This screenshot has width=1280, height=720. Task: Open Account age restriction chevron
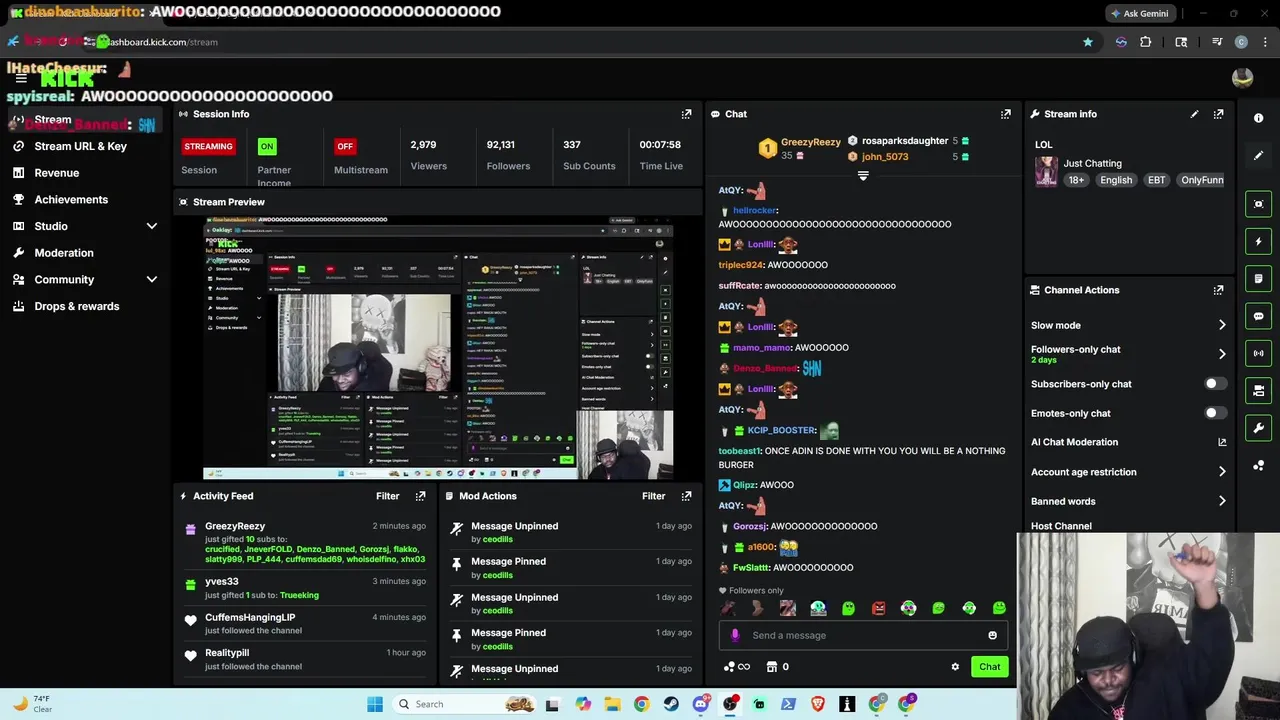pyautogui.click(x=1221, y=472)
